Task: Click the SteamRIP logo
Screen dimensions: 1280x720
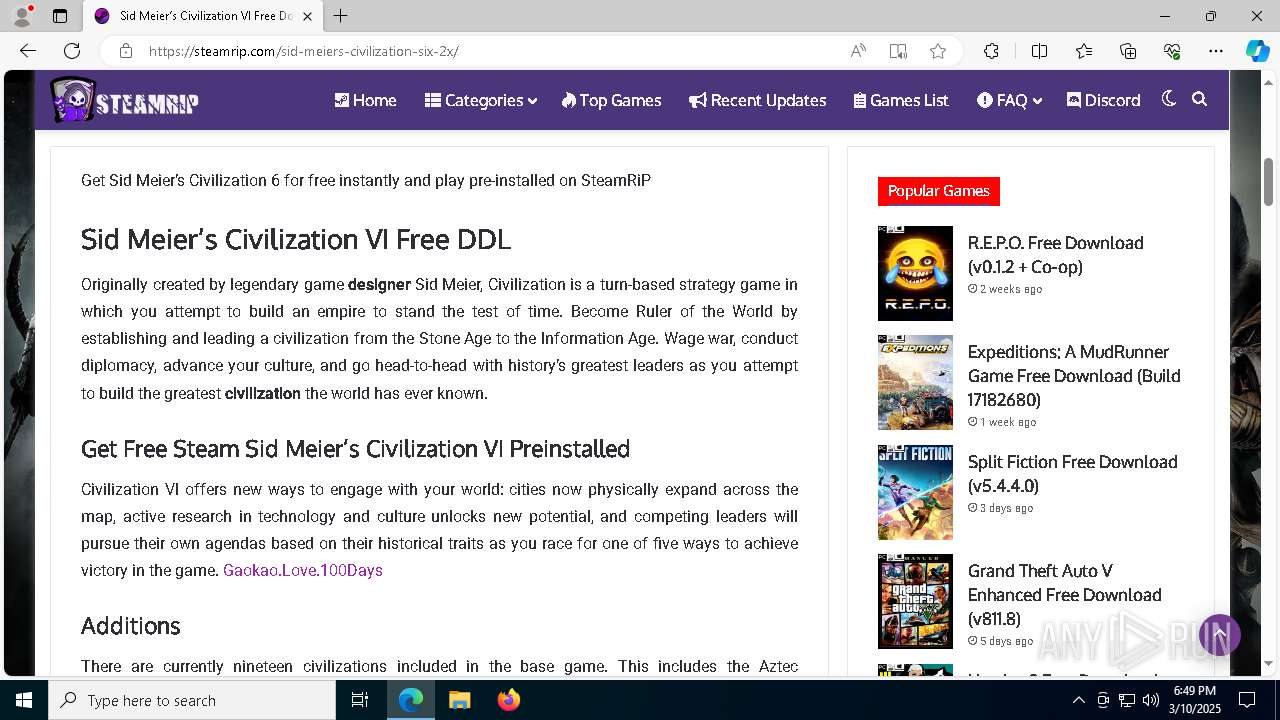Action: 124,100
